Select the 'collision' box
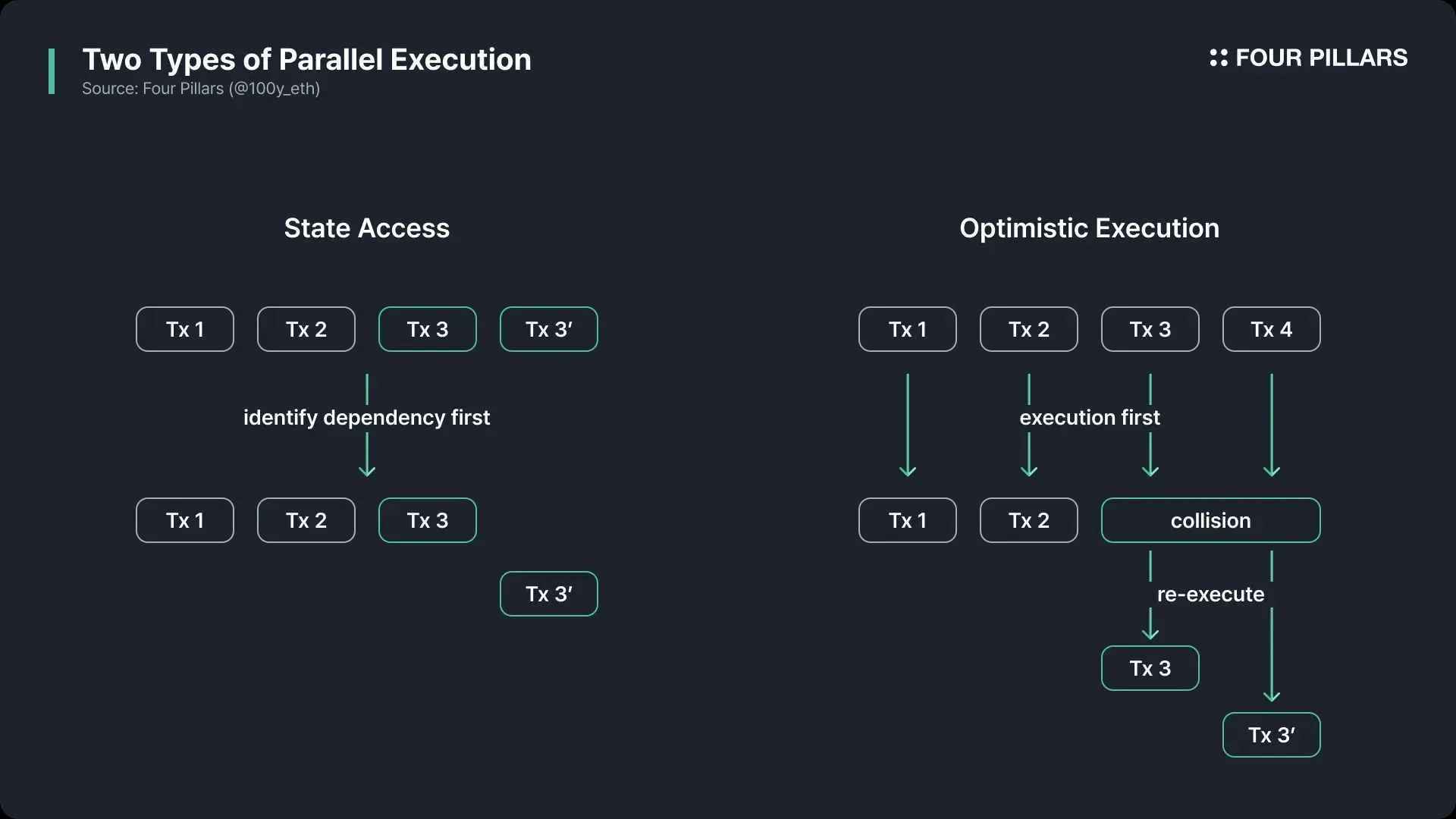Image resolution: width=1456 pixels, height=819 pixels. 1211,520
